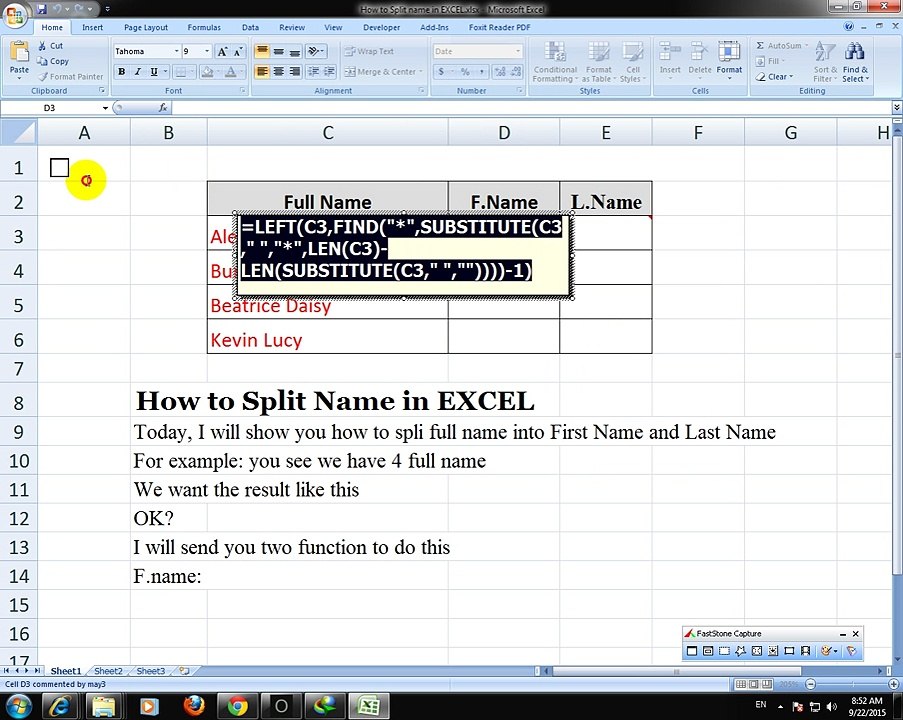Open Google Chrome from the taskbar
The width and height of the screenshot is (903, 720).
[237, 706]
